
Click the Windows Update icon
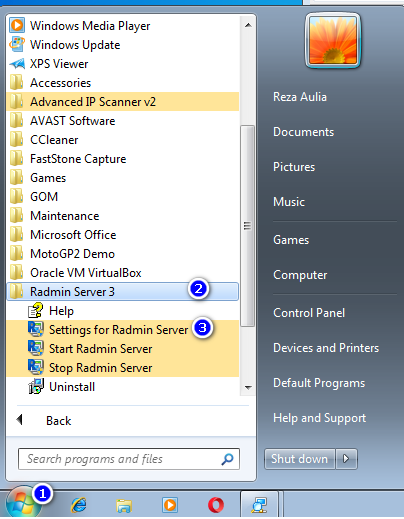pos(17,44)
